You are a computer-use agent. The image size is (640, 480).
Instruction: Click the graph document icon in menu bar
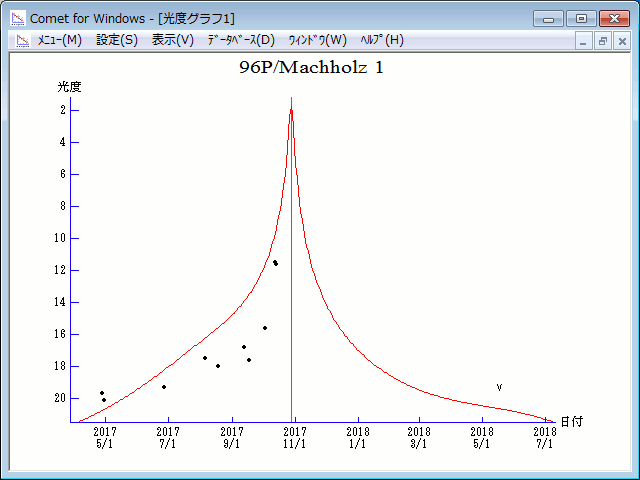coord(22,40)
